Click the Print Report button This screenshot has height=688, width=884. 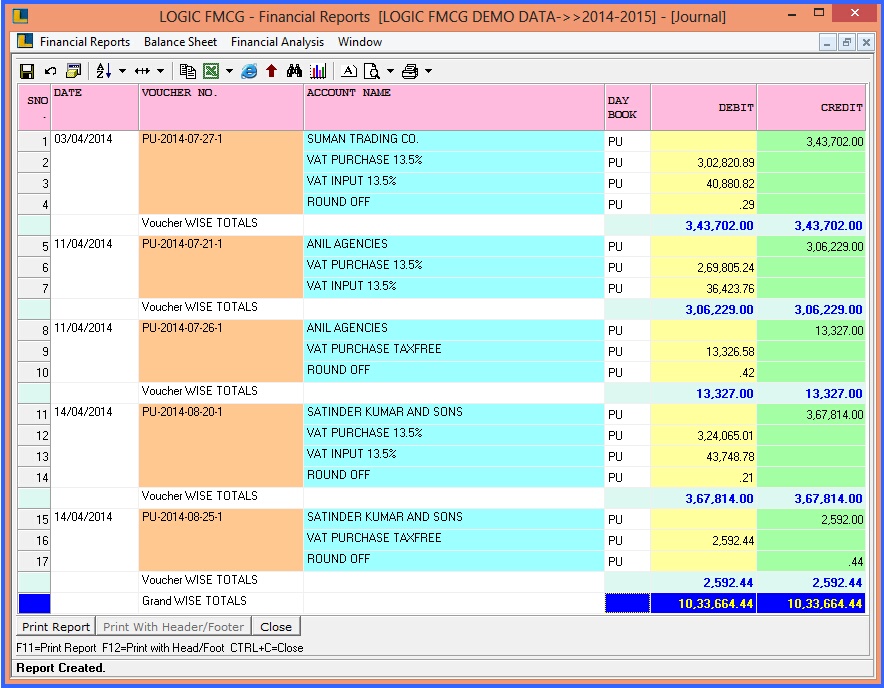pyautogui.click(x=56, y=627)
